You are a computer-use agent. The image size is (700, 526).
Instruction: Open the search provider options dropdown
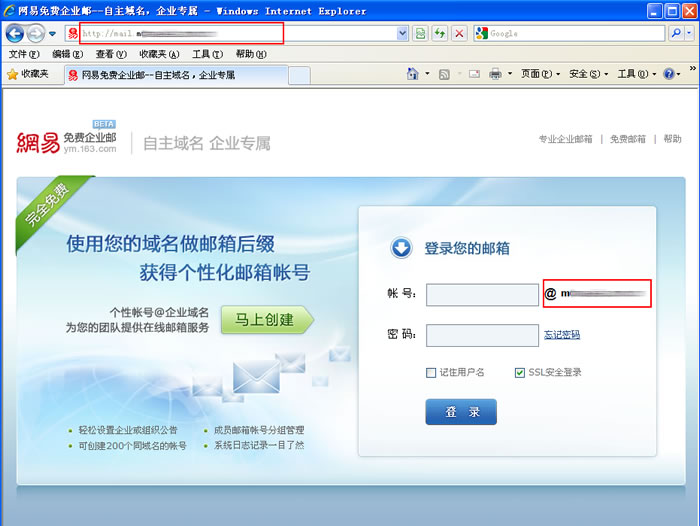pyautogui.click(x=689, y=33)
